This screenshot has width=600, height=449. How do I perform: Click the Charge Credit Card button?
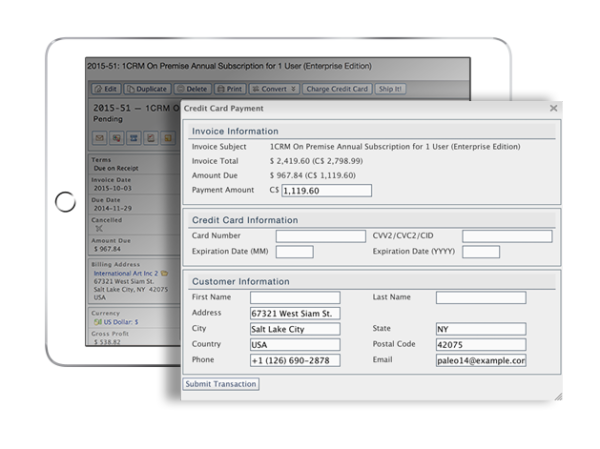click(336, 89)
